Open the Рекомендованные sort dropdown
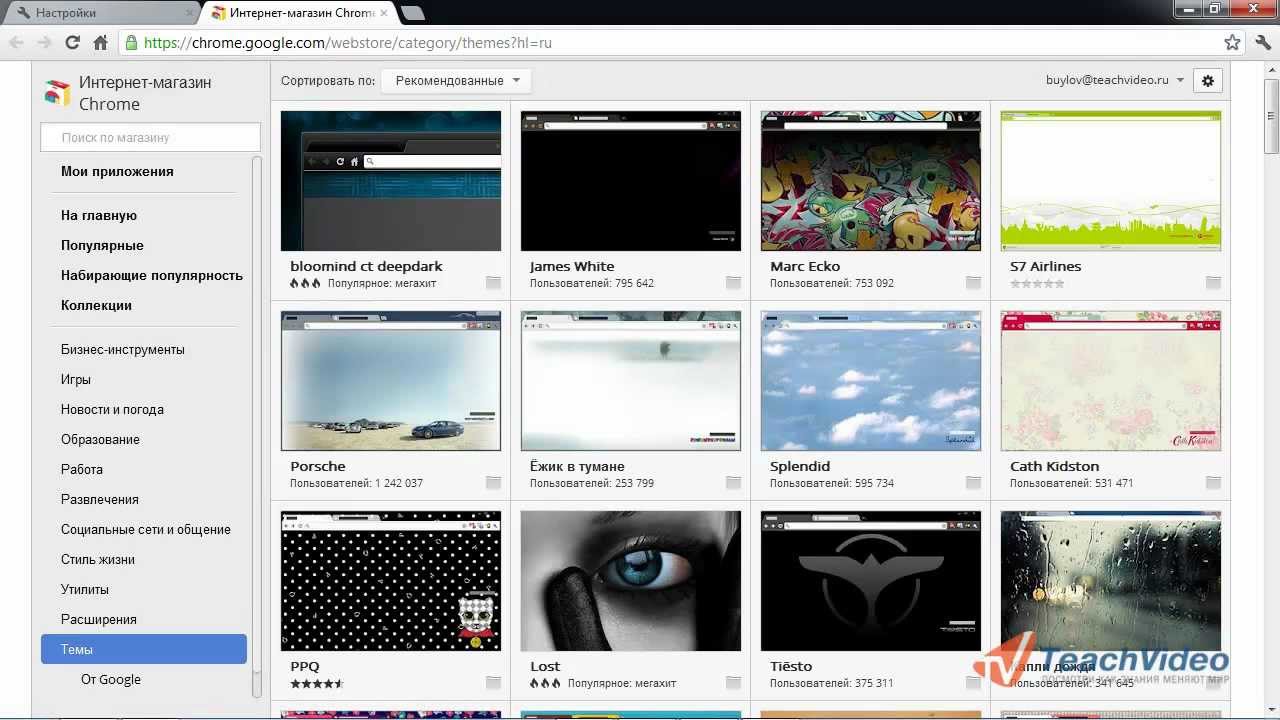Image resolution: width=1280 pixels, height=720 pixels. coord(456,81)
